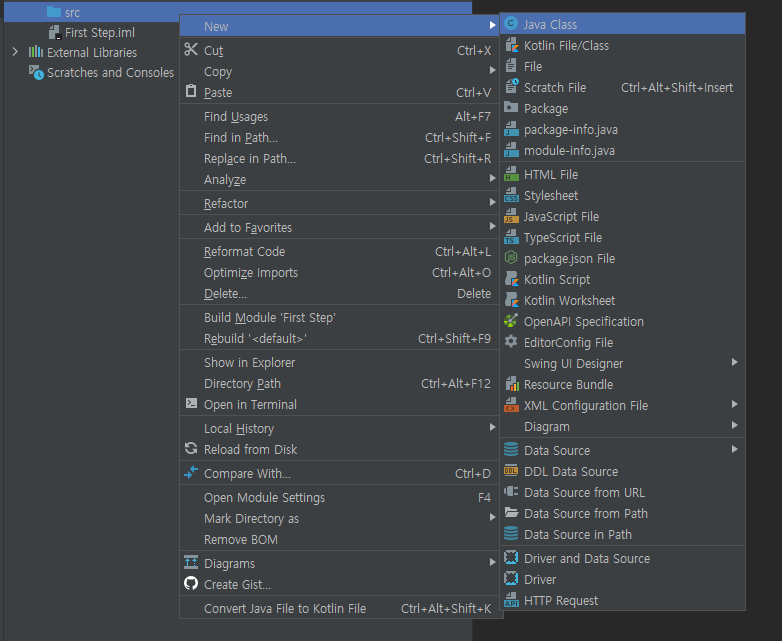The height and width of the screenshot is (641, 782).
Task: Select Find Usages from context menu
Action: [x=339, y=117]
